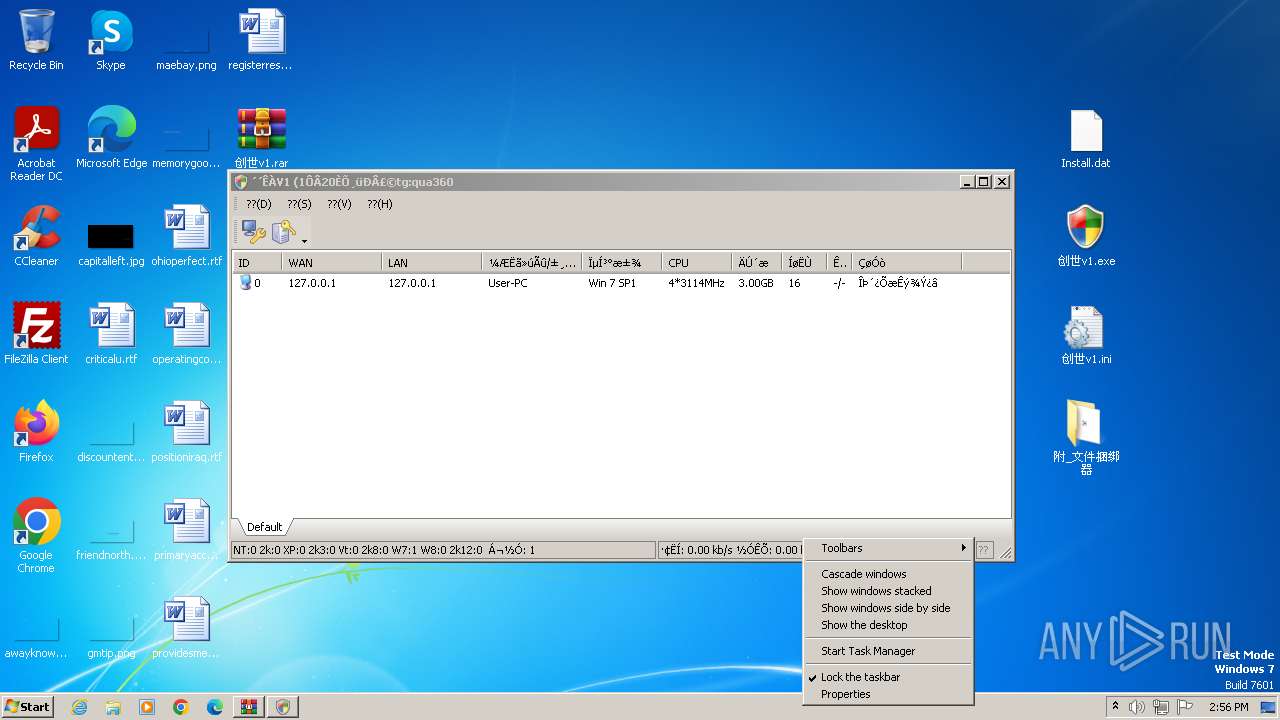Screen dimensions: 1280x720
Task: Open the ??(D) menu
Action: point(259,204)
